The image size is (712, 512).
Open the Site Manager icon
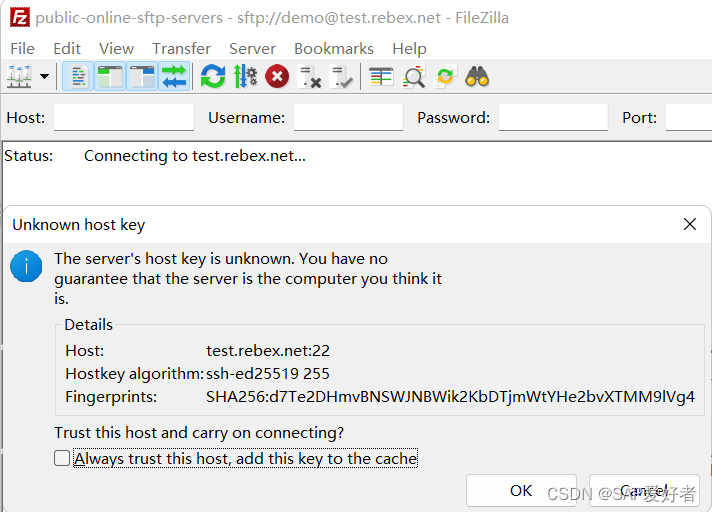[19, 77]
